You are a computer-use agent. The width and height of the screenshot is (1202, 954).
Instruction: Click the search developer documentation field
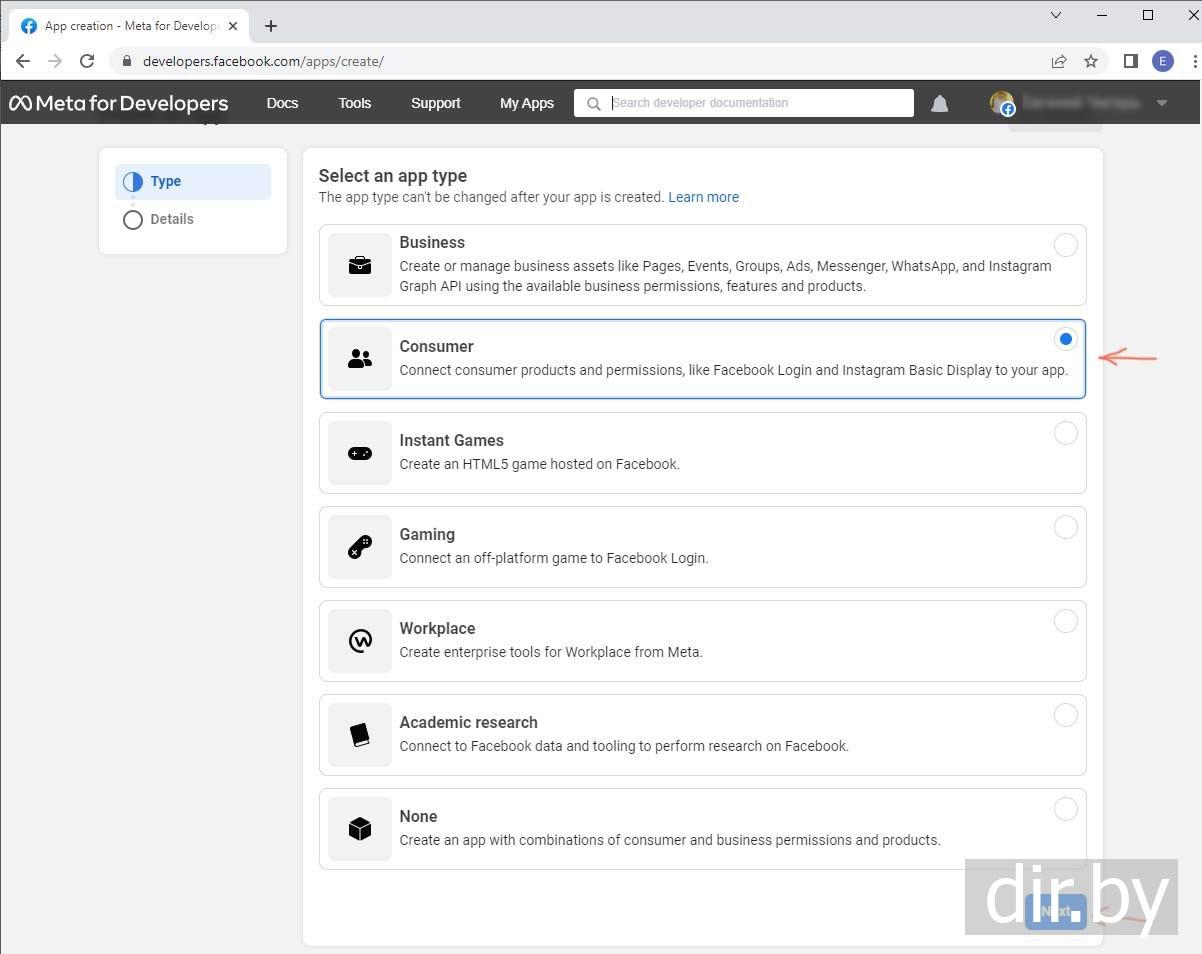[x=744, y=103]
